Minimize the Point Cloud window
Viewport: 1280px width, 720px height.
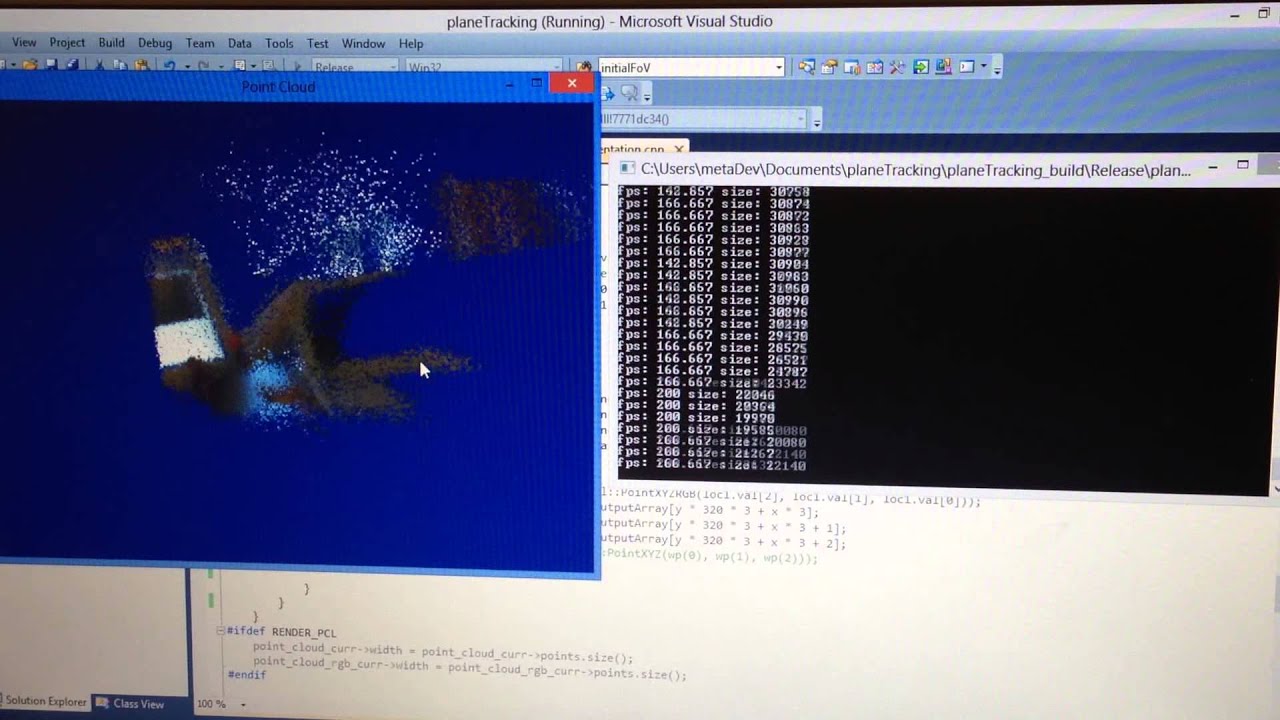click(510, 84)
